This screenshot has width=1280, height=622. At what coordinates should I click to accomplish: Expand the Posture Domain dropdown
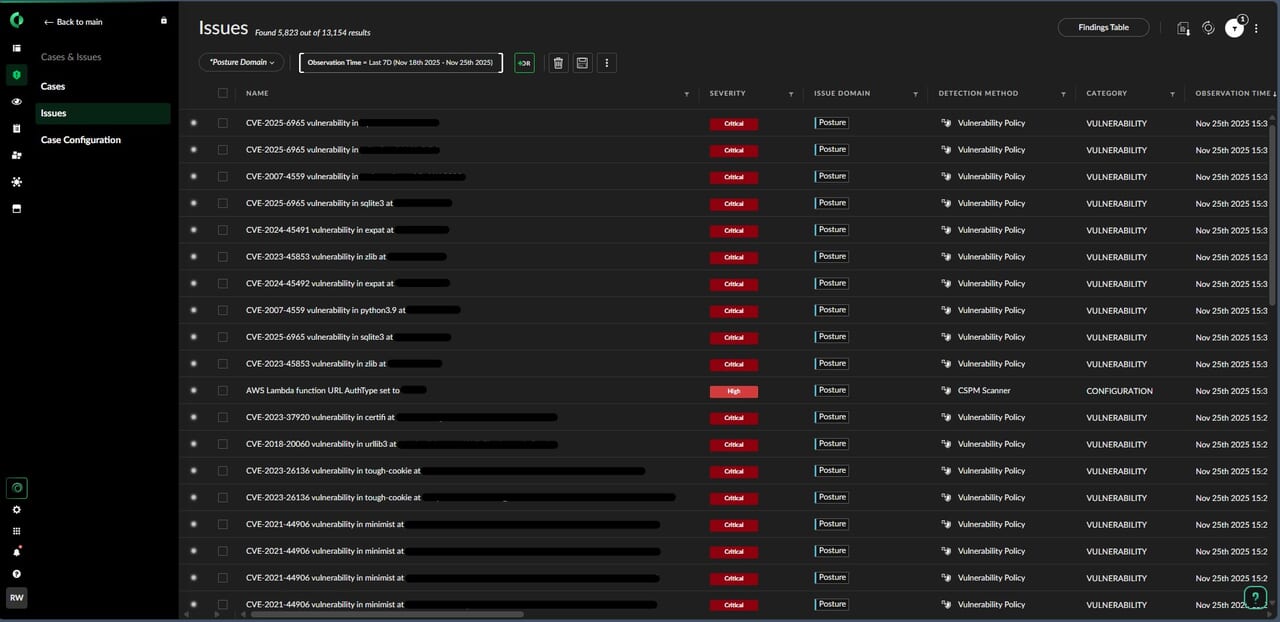pyautogui.click(x=241, y=63)
